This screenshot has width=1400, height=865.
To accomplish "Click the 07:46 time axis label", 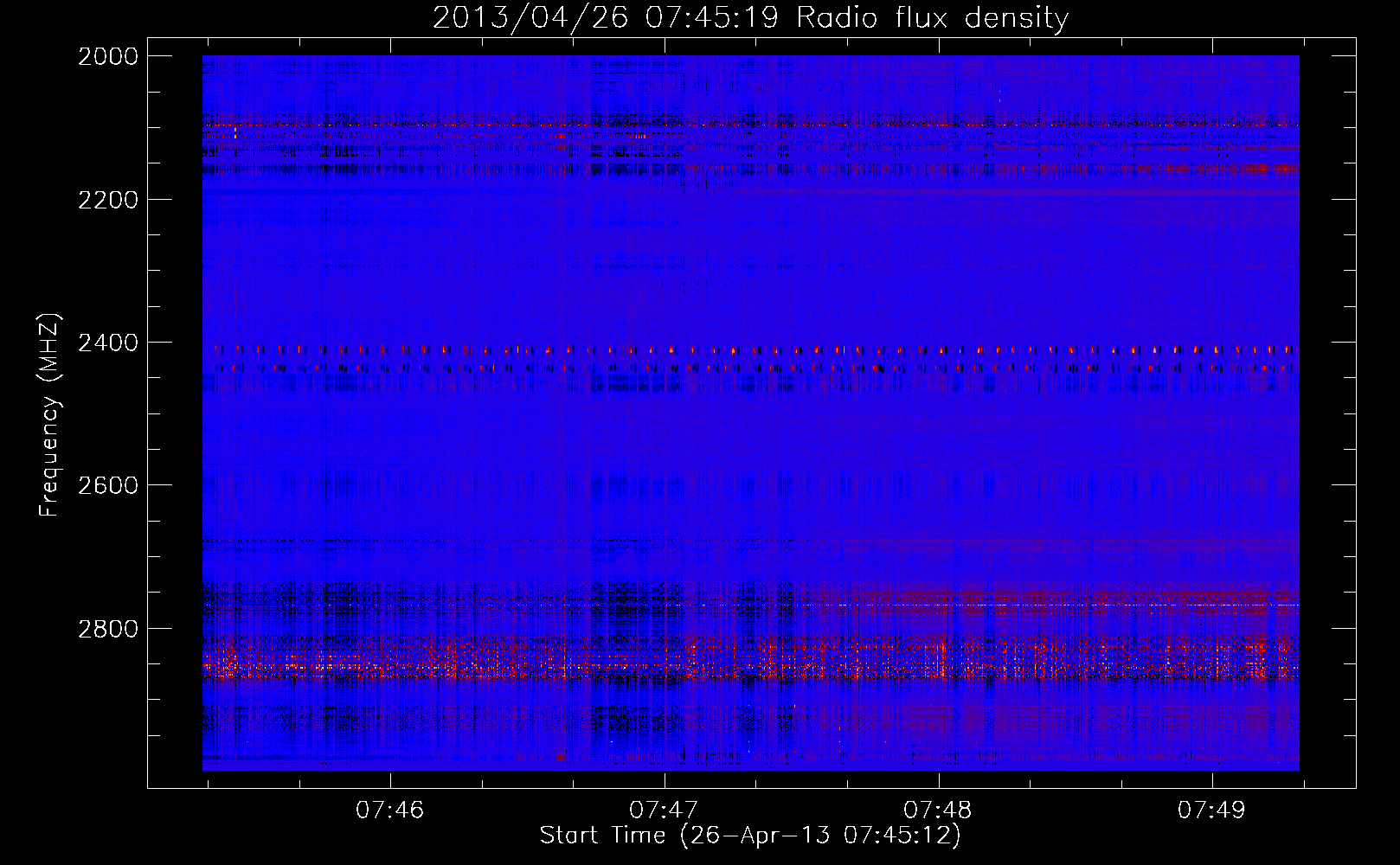I will [389, 810].
